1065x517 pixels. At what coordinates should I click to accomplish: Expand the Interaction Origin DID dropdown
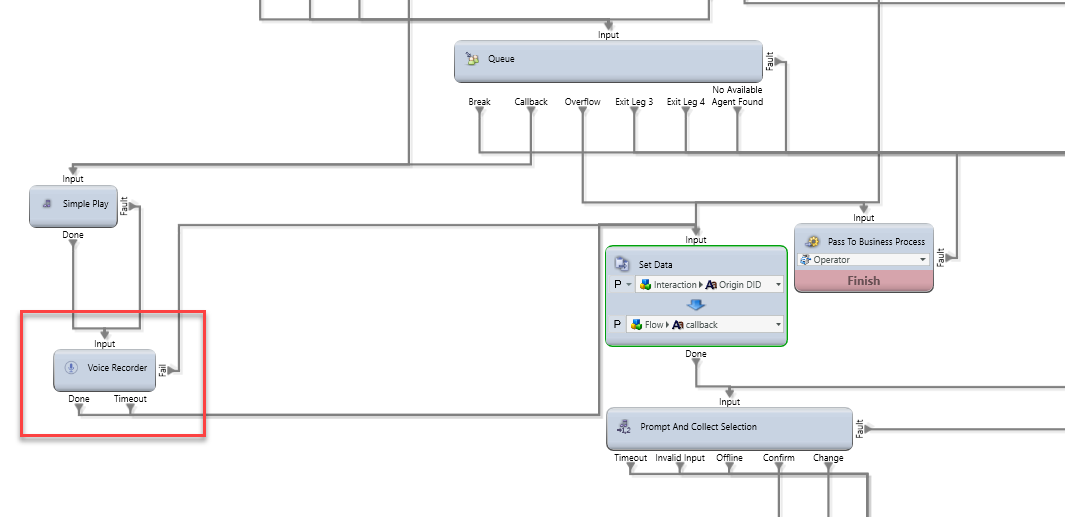pyautogui.click(x=777, y=285)
